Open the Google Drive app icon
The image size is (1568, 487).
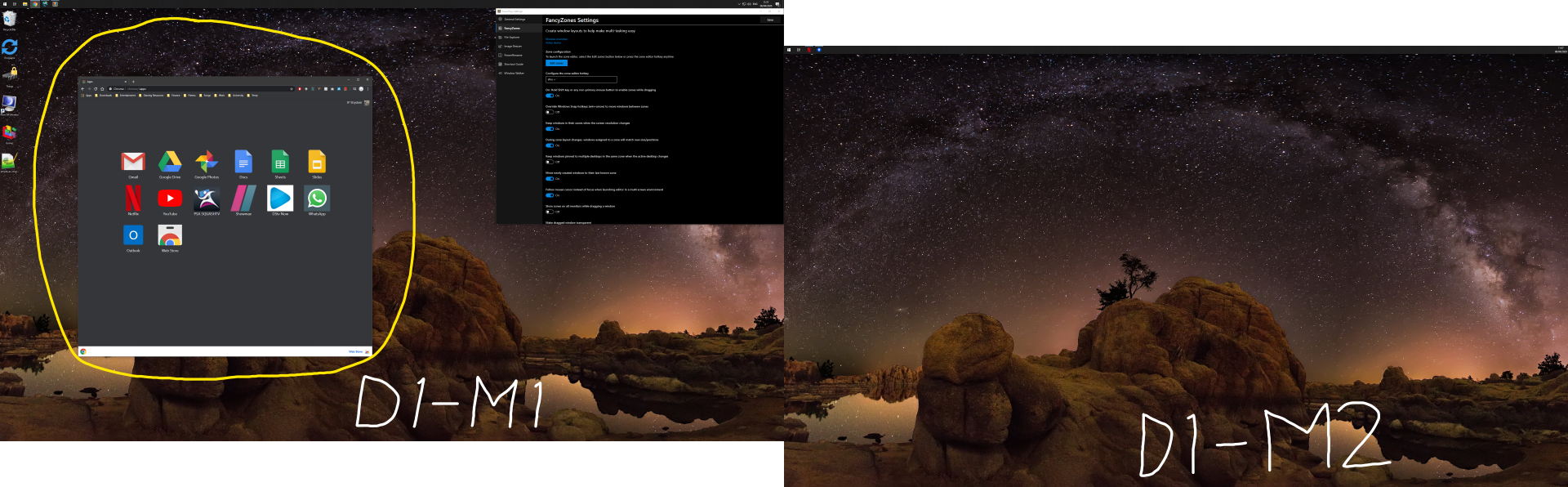[x=170, y=163]
